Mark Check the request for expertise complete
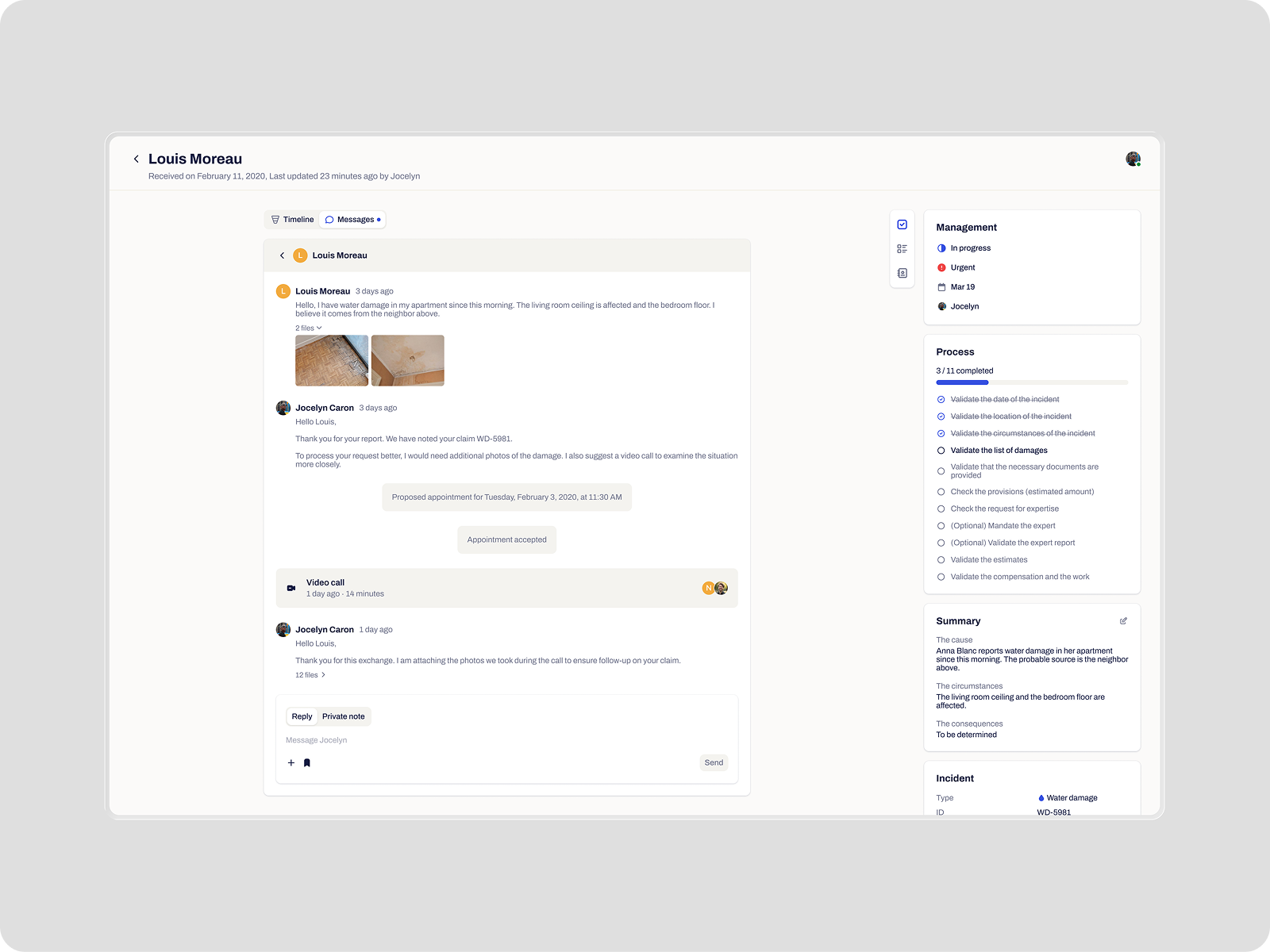 (941, 509)
